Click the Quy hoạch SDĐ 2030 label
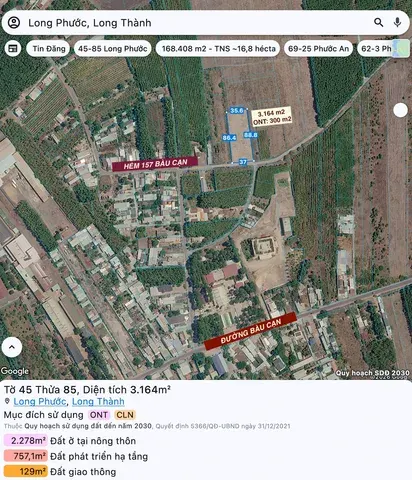 (x=372, y=373)
